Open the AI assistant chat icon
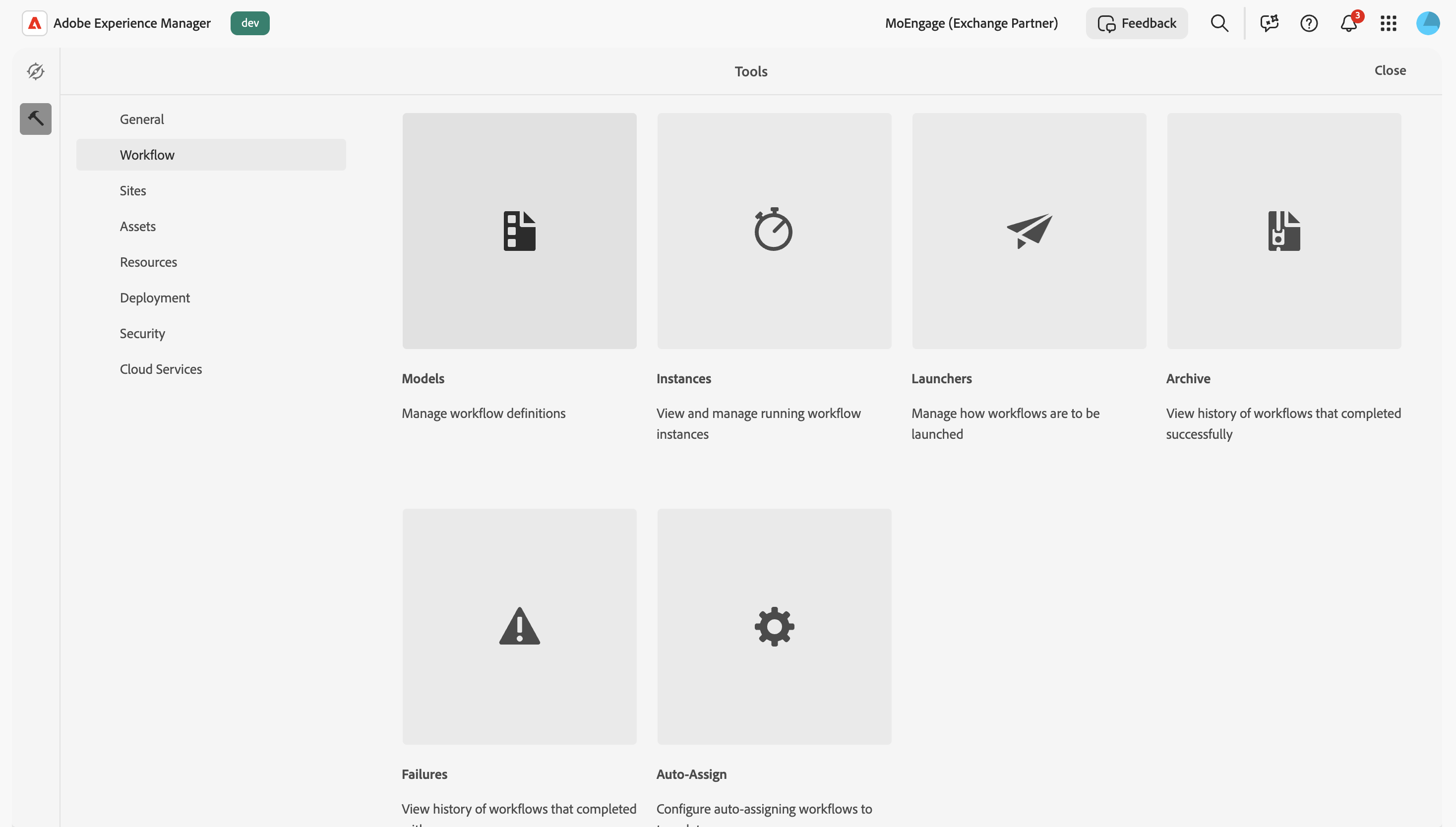Screen dimensions: 1456x827 point(1269,23)
